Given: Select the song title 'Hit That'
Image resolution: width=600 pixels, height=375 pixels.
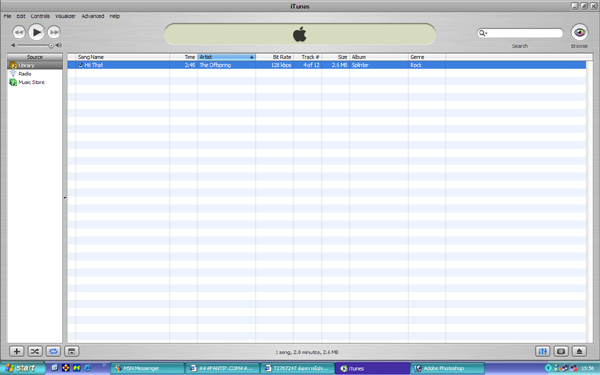Looking at the screenshot, I should point(94,65).
